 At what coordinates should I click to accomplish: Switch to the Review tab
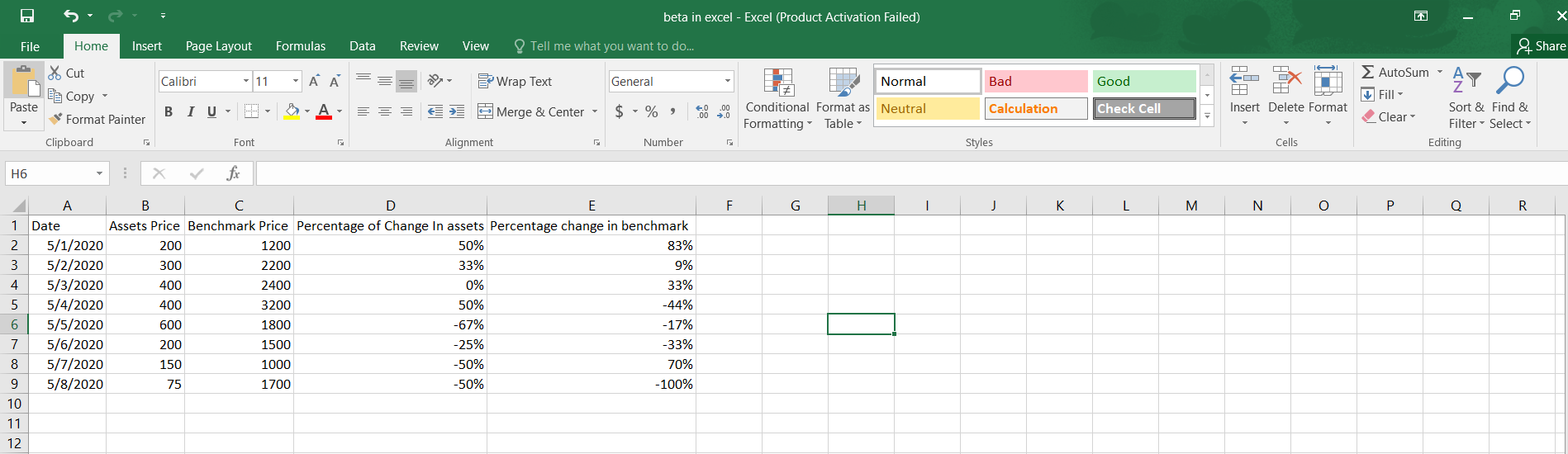(x=419, y=46)
